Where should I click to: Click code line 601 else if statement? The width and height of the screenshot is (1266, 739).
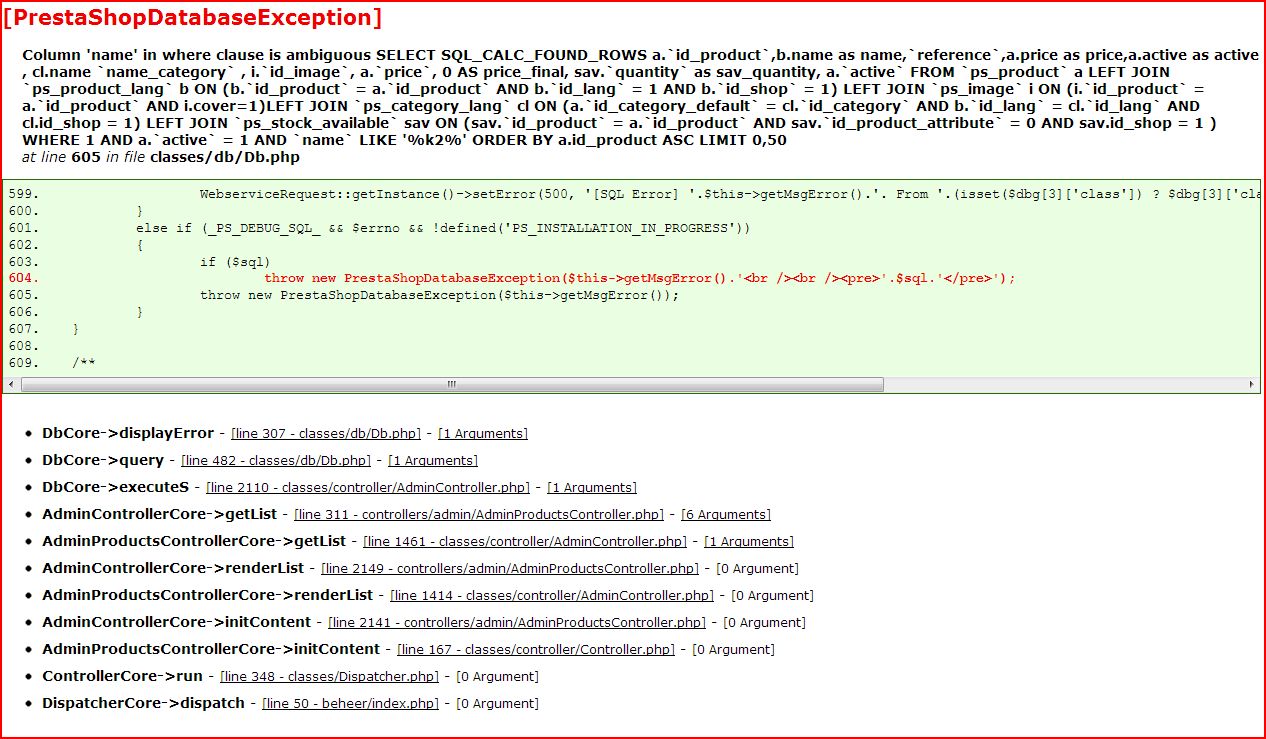(443, 228)
